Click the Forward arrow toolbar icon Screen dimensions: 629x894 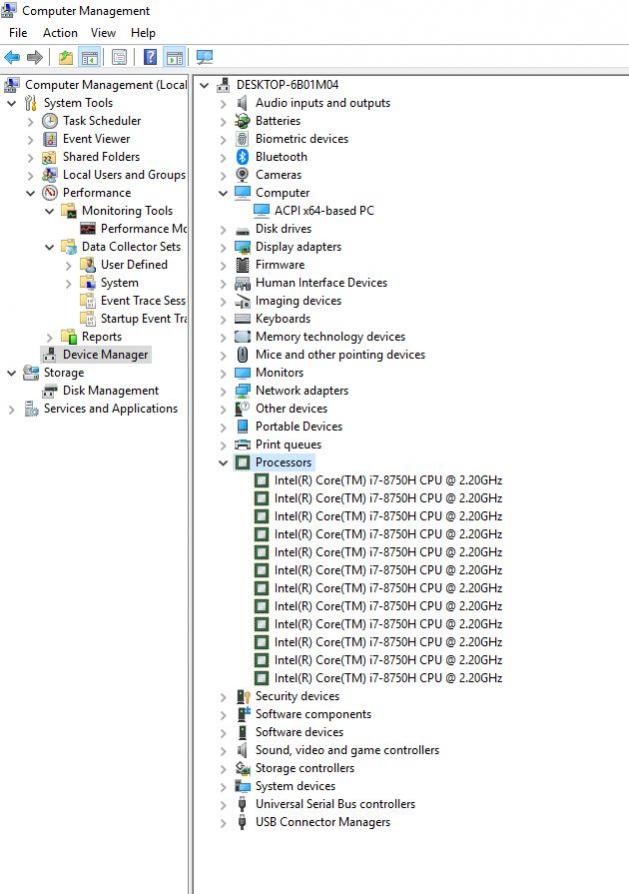pyautogui.click(x=35, y=57)
